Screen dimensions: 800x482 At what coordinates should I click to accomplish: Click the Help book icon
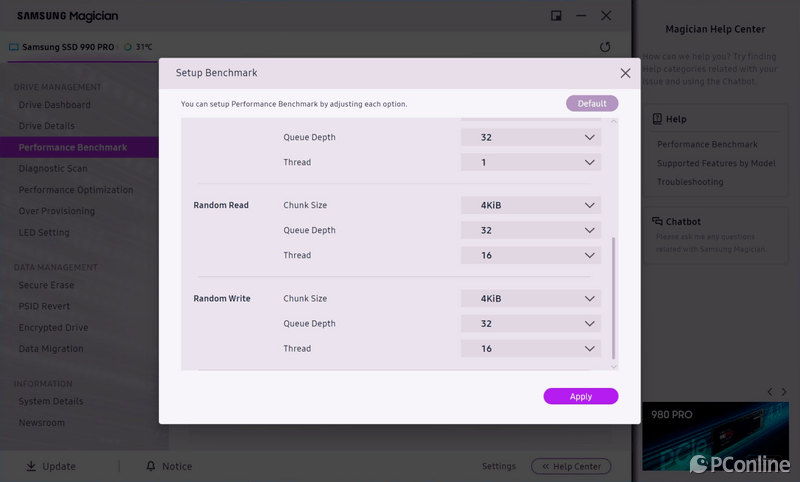point(657,119)
